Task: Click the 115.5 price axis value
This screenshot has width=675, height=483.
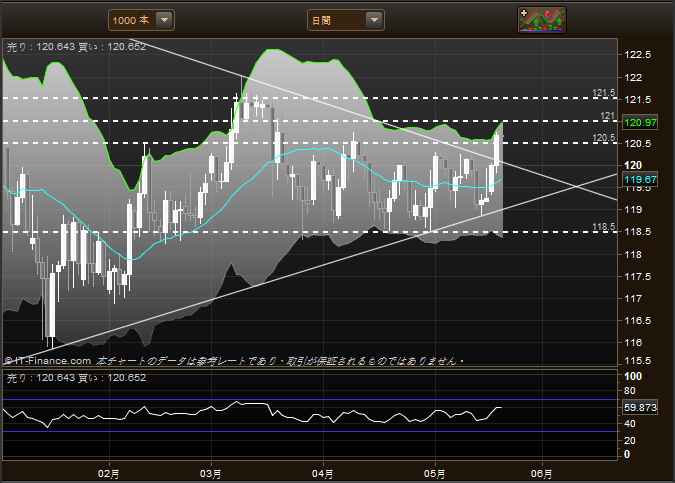Action: coord(638,361)
